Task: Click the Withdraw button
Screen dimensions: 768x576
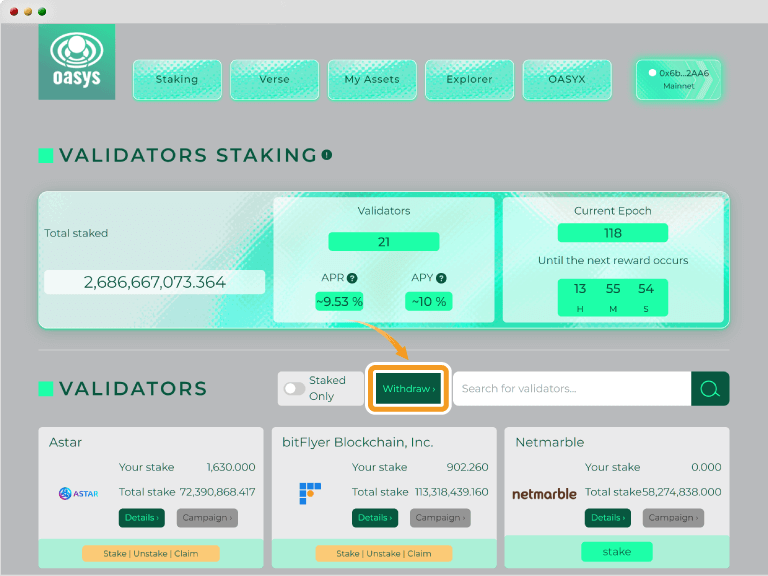Action: click(408, 388)
